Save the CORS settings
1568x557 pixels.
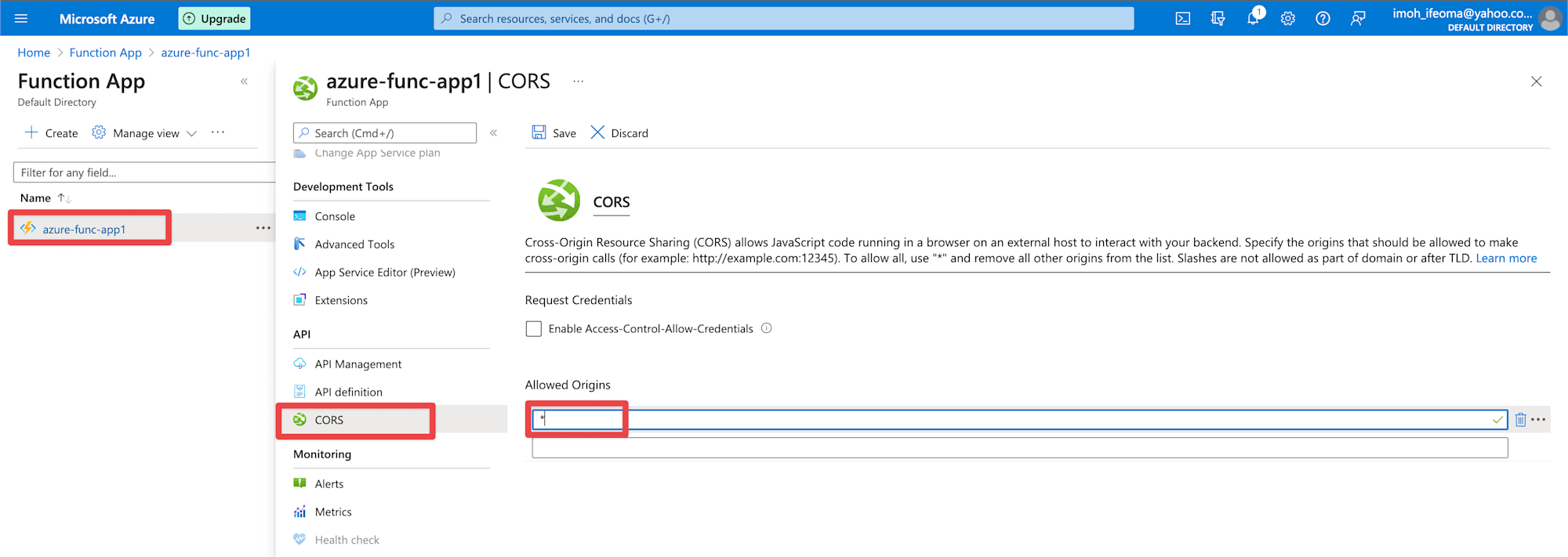[x=554, y=133]
